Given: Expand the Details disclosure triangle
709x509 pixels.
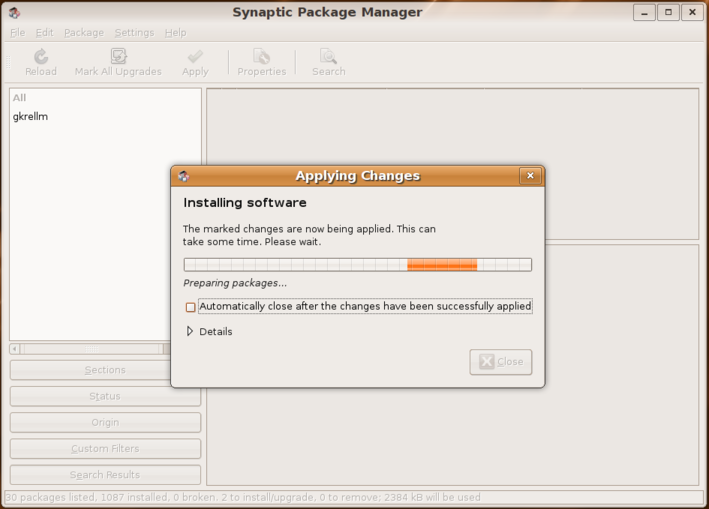Looking at the screenshot, I should pos(190,331).
